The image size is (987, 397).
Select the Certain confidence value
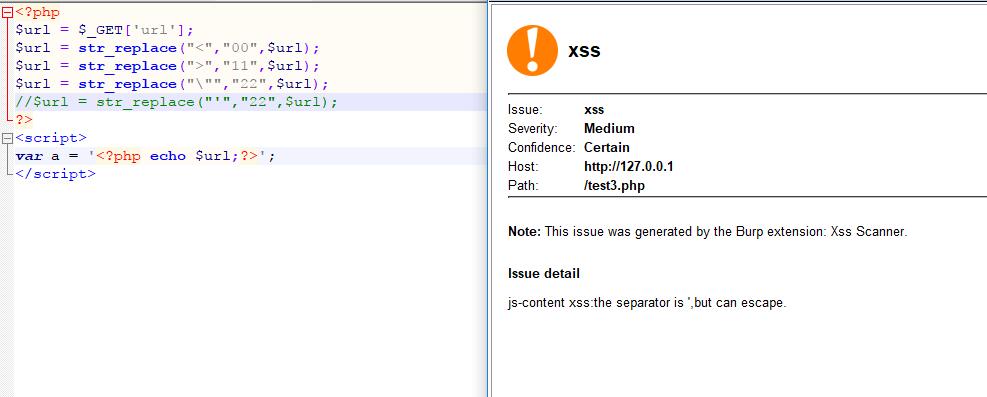coord(607,148)
